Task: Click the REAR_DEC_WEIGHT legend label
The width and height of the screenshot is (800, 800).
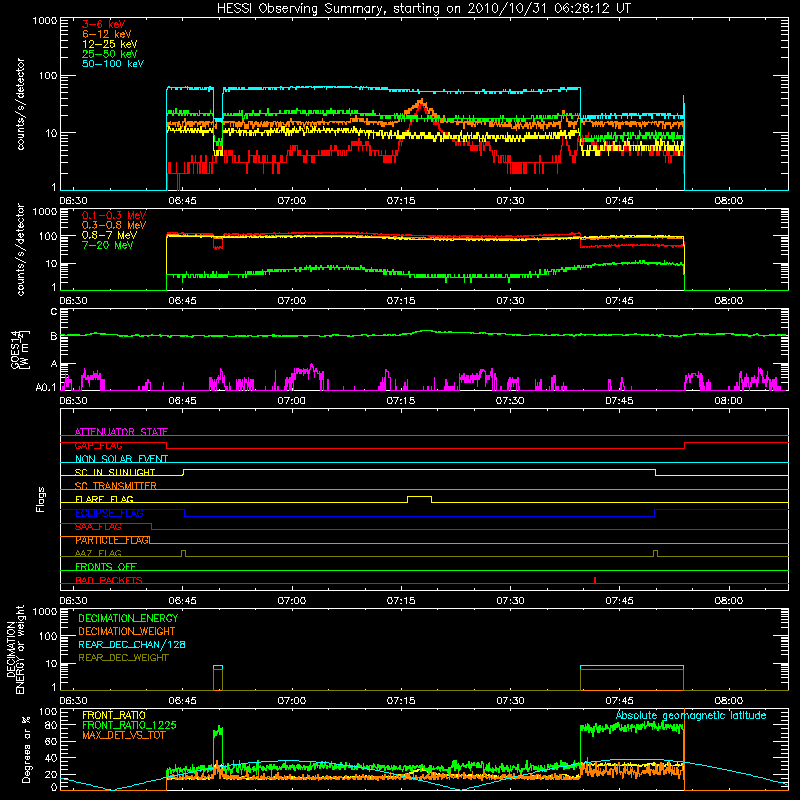Action: click(123, 658)
